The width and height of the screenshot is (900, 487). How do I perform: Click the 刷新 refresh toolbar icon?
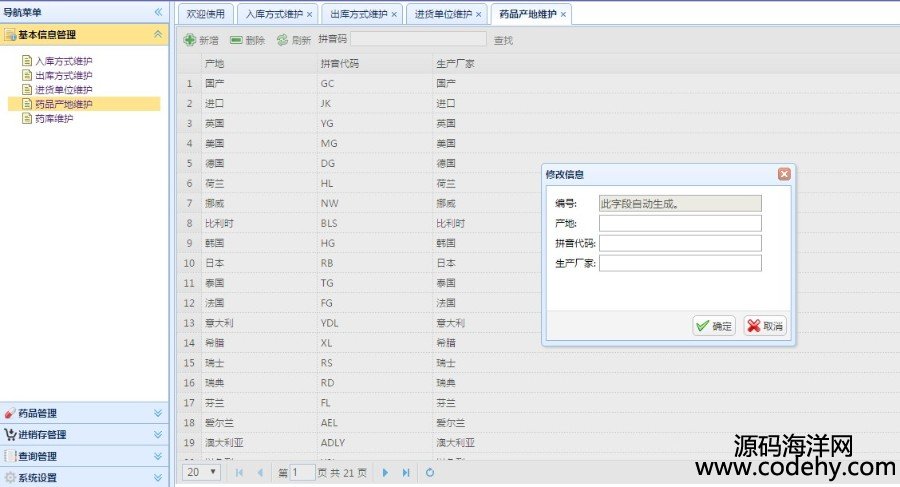click(282, 40)
